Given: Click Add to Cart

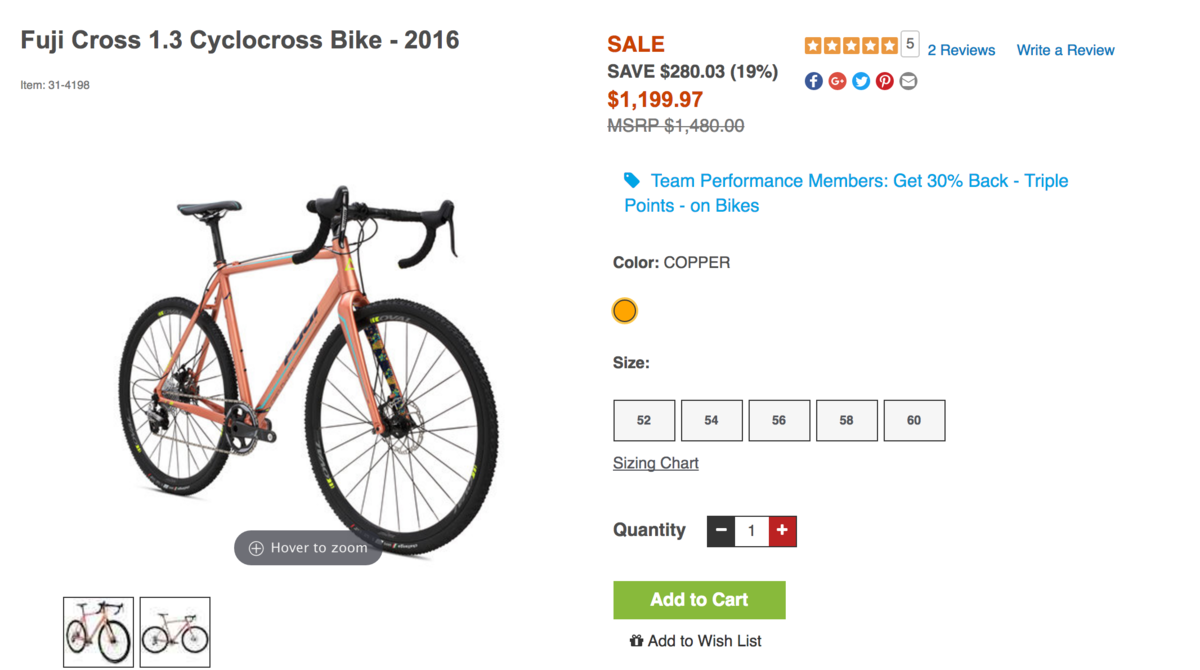Looking at the screenshot, I should 698,599.
